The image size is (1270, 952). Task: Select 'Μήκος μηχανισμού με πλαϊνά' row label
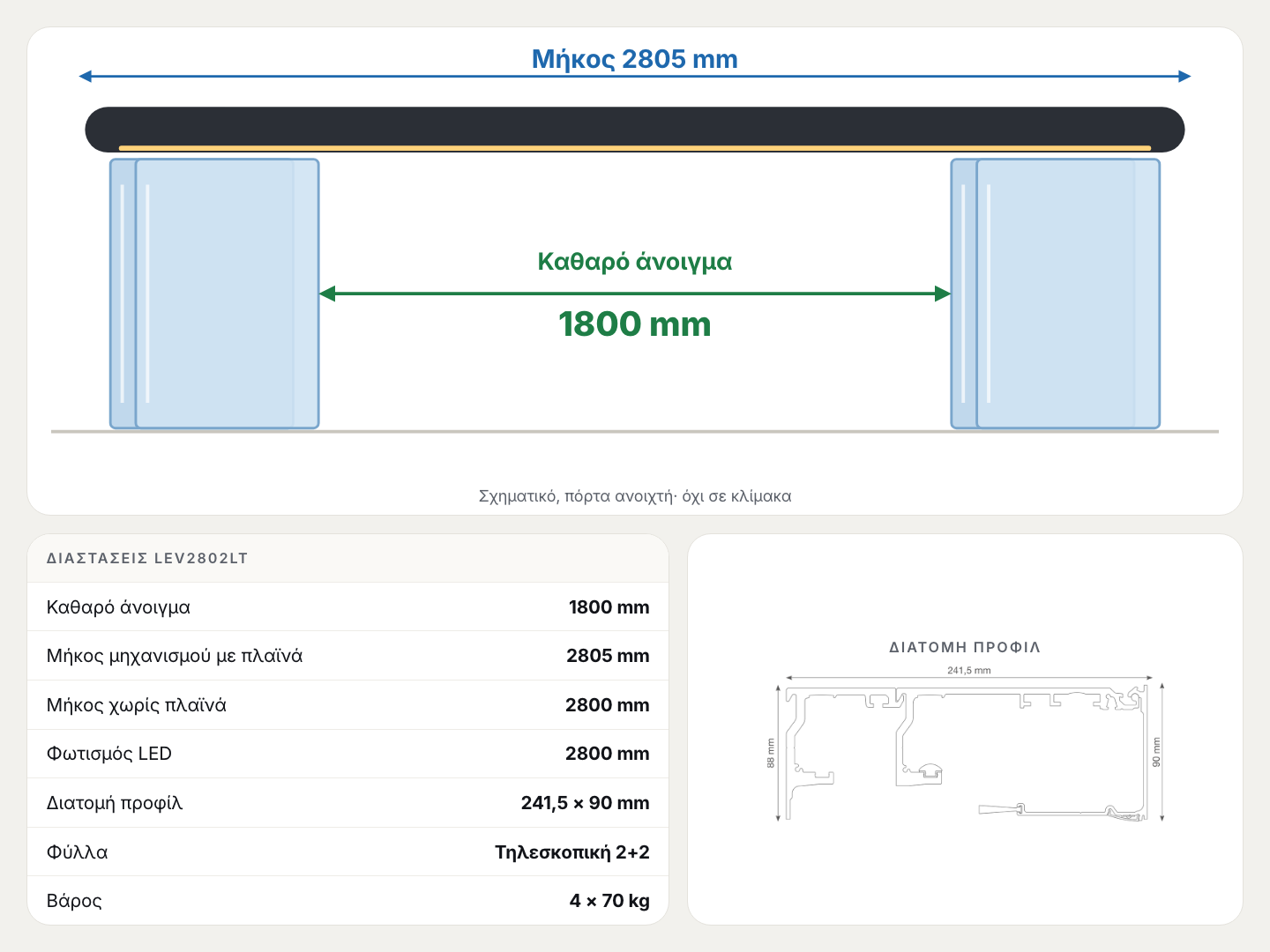tap(175, 656)
